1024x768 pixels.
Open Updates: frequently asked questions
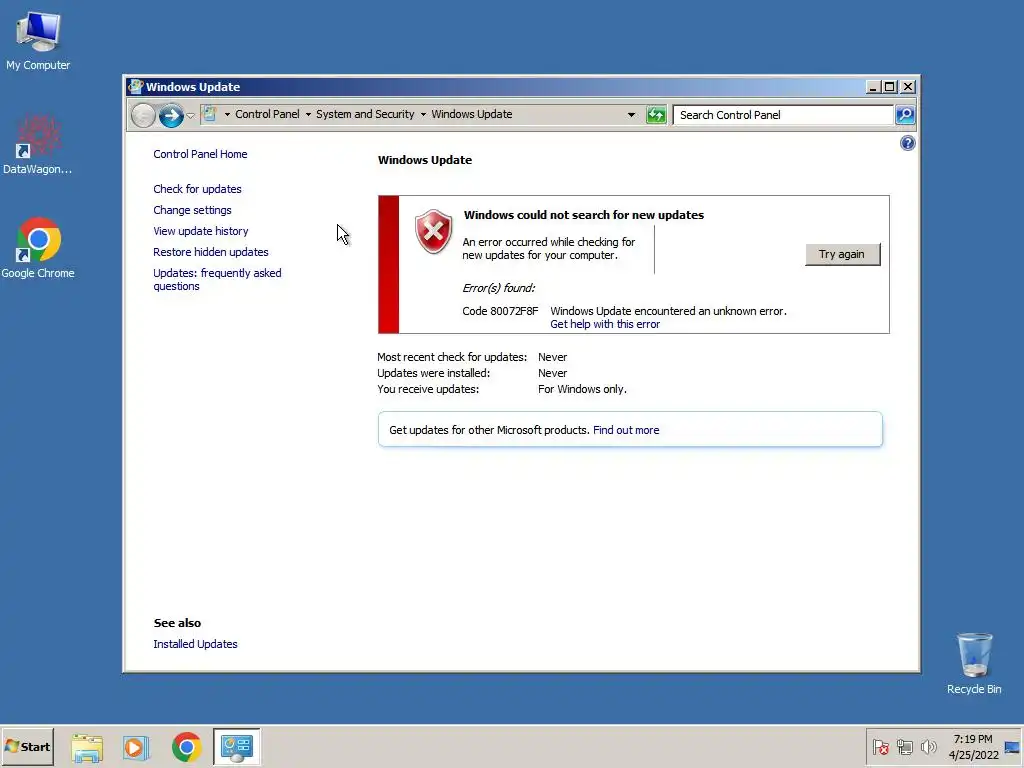point(217,280)
